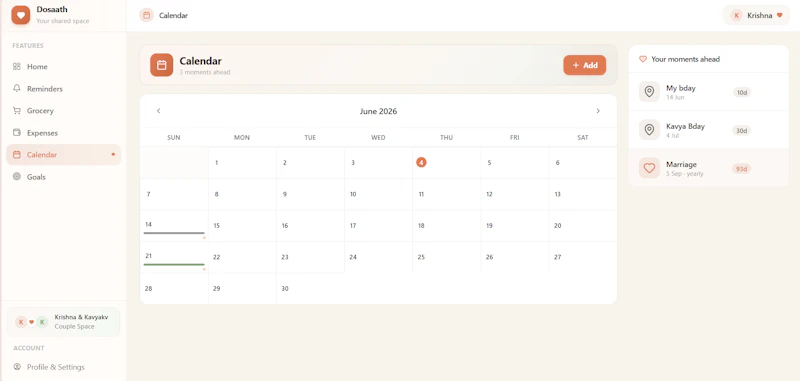Click the 10d countdown badge
The image size is (800, 381).
click(742, 92)
